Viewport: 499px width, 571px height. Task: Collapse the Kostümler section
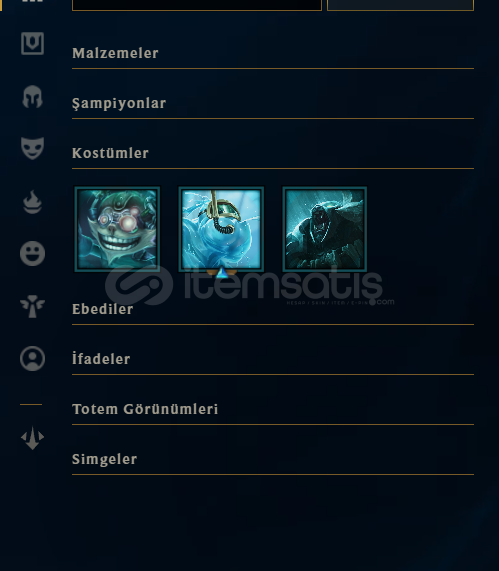pos(273,153)
